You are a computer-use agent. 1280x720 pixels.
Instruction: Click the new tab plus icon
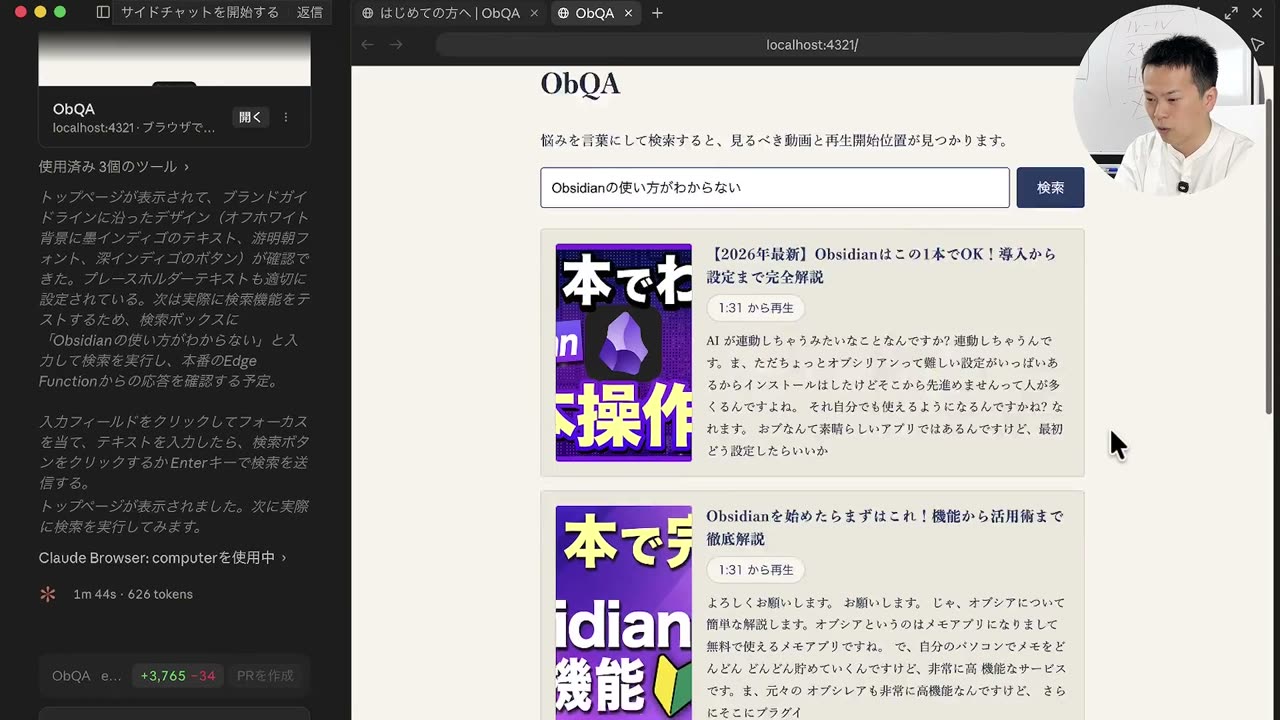pyautogui.click(x=657, y=13)
